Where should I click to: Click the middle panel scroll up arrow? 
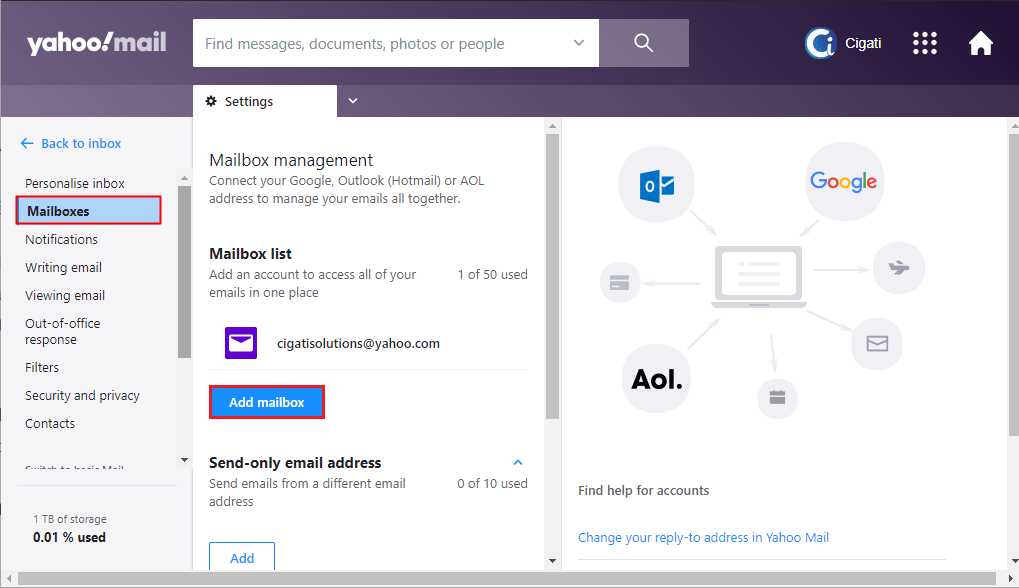[552, 126]
